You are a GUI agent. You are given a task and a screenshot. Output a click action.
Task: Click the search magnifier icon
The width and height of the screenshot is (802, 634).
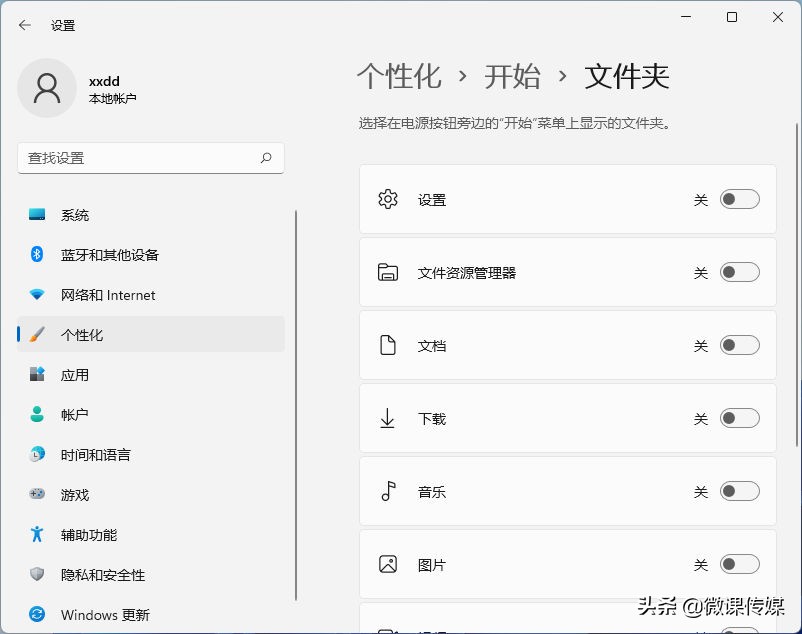[266, 158]
